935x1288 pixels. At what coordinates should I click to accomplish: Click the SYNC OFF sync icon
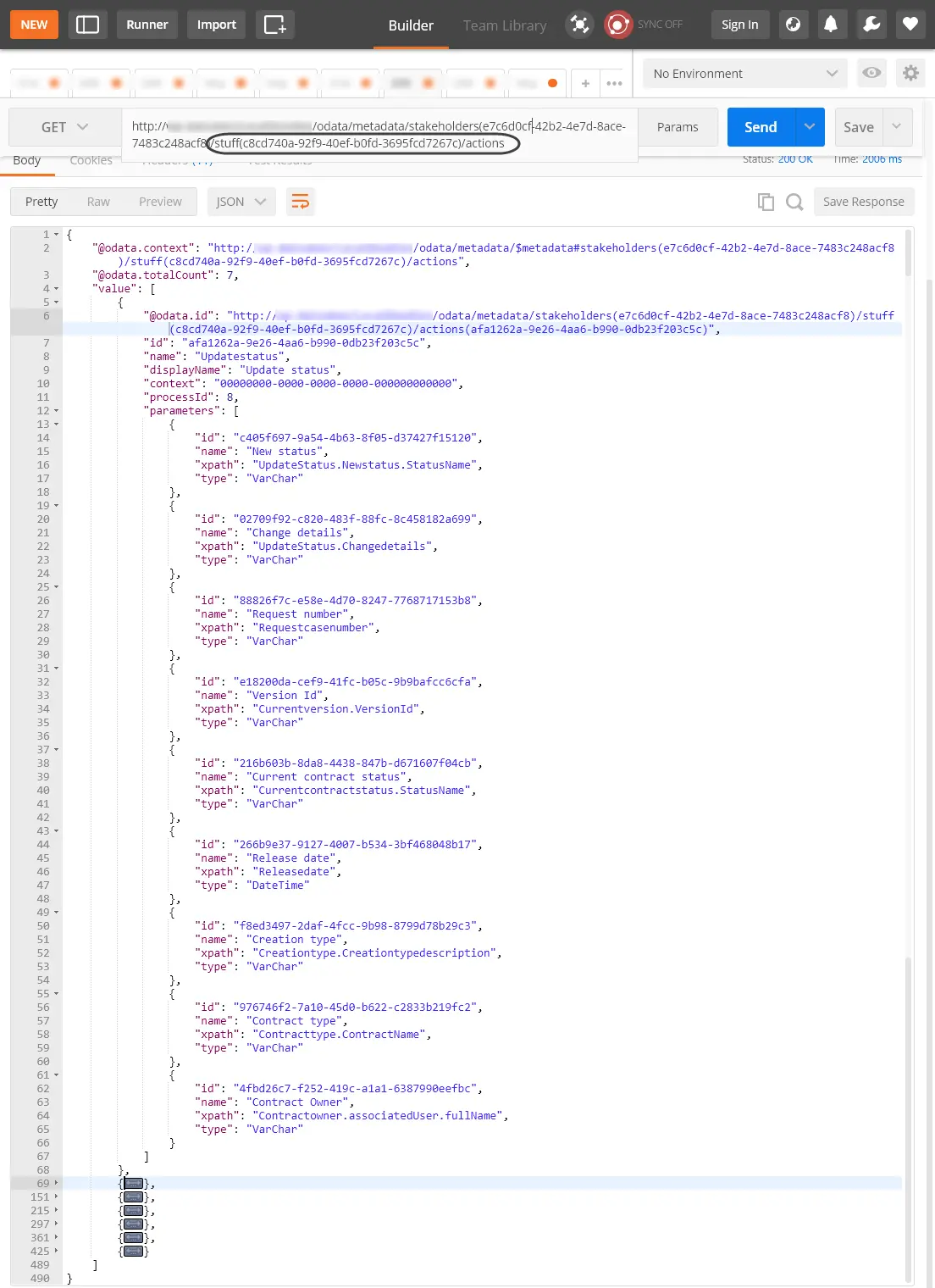[x=618, y=25]
